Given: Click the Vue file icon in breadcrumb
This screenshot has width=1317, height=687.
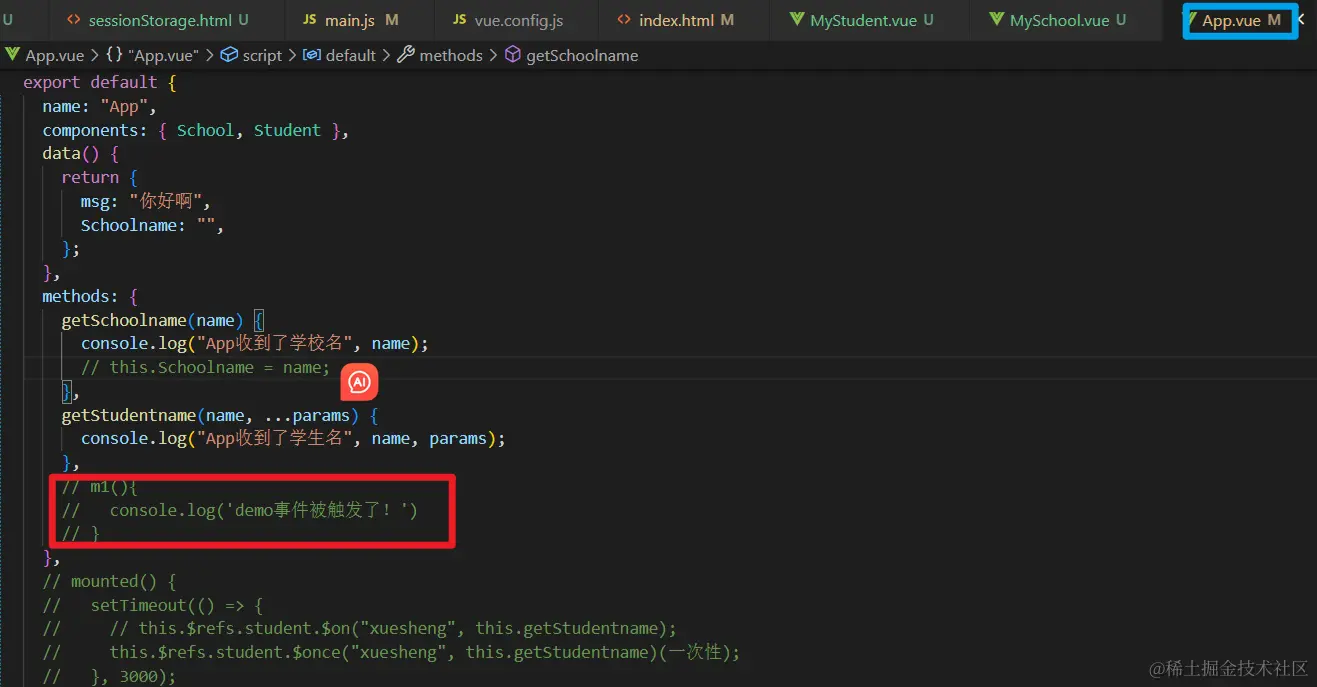Looking at the screenshot, I should tap(13, 55).
